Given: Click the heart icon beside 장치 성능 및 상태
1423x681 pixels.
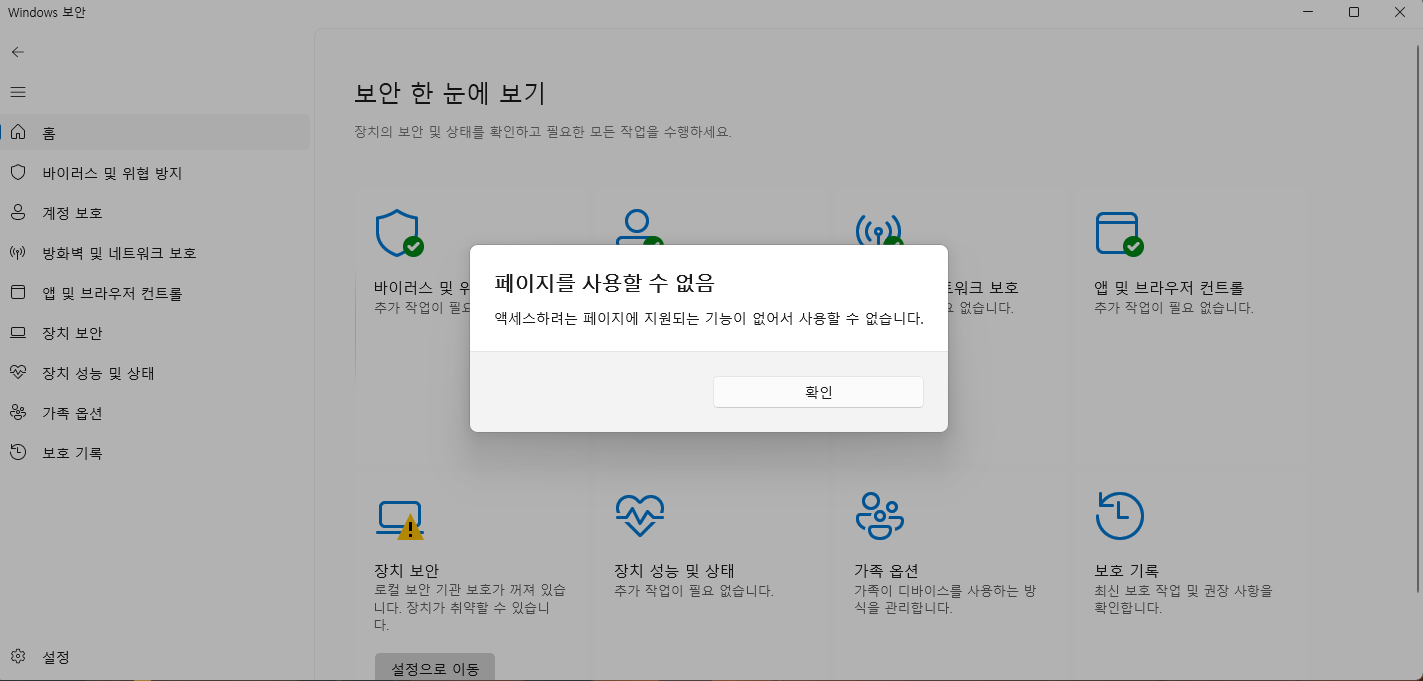Looking at the screenshot, I should pos(17,372).
